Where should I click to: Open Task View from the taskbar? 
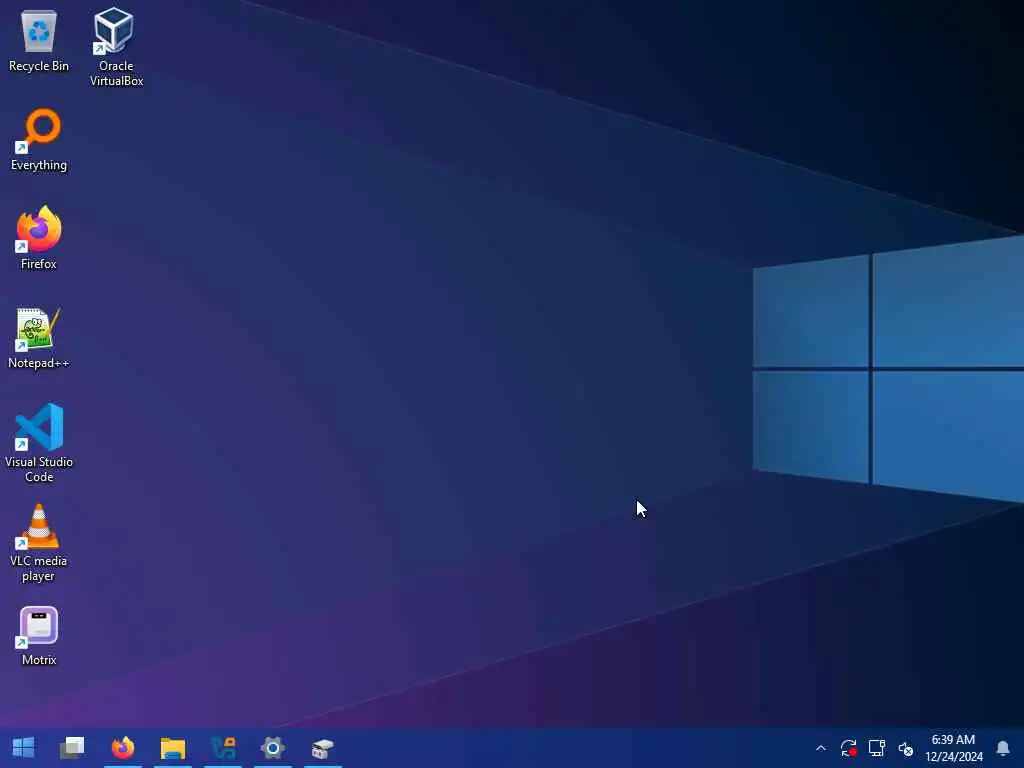click(x=72, y=747)
